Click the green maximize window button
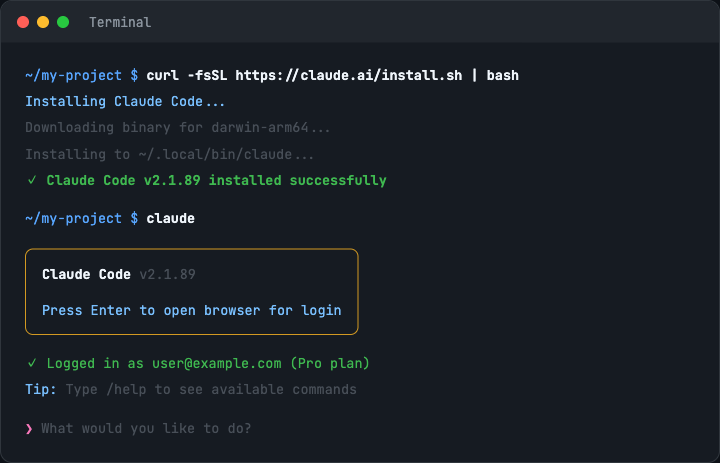This screenshot has width=720, height=463. click(x=63, y=22)
